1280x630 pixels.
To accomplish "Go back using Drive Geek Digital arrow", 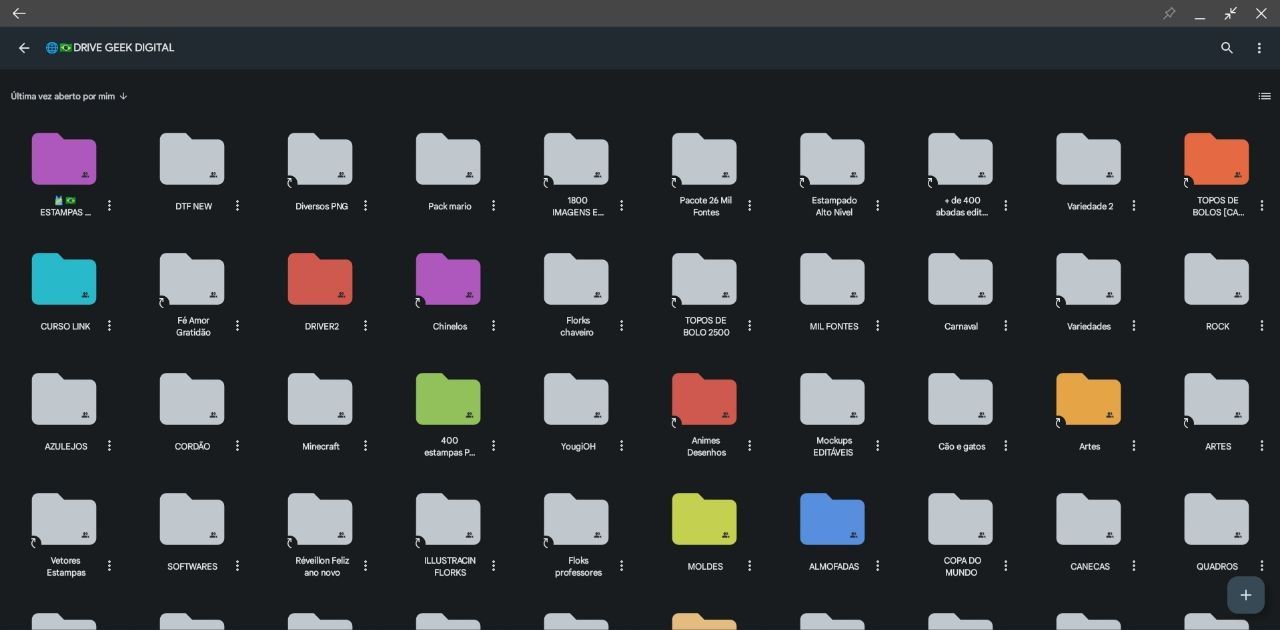I will 24,48.
